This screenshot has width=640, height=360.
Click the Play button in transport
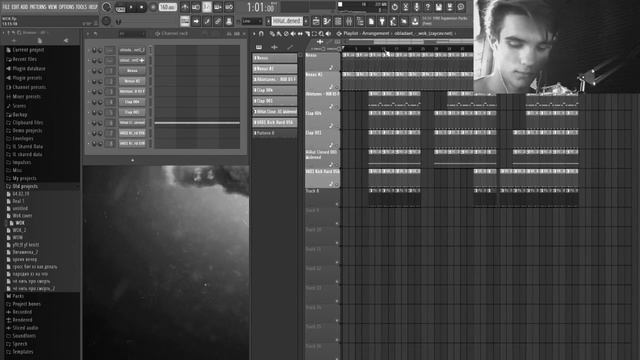[x=131, y=7]
